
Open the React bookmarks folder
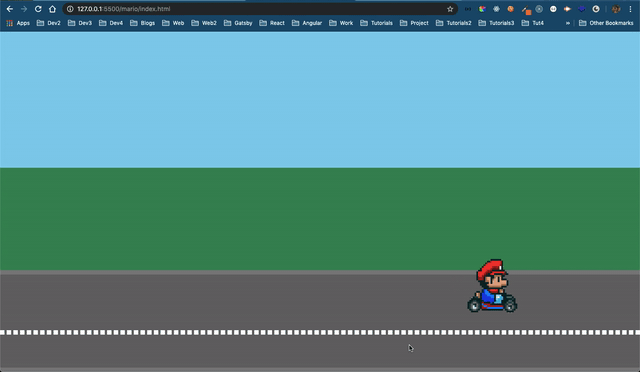click(272, 23)
